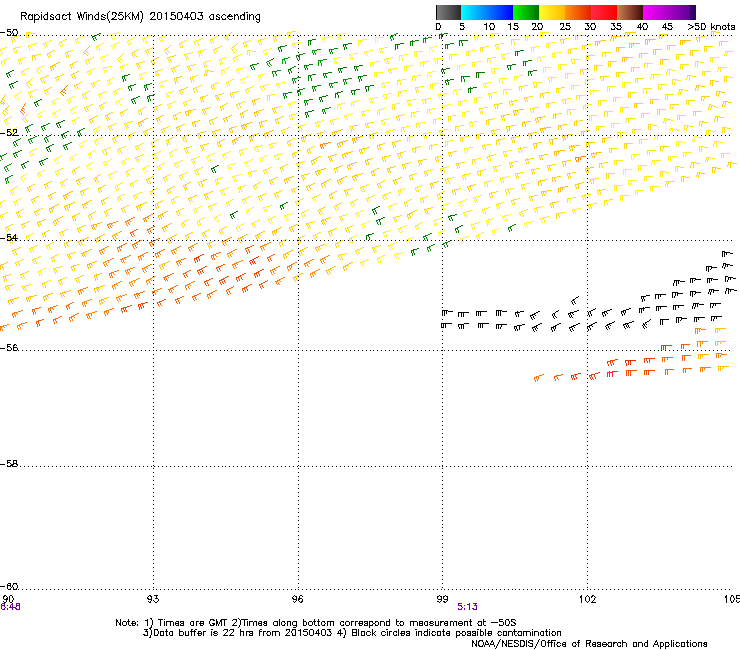Click the '-50' latitude label

[9, 33]
